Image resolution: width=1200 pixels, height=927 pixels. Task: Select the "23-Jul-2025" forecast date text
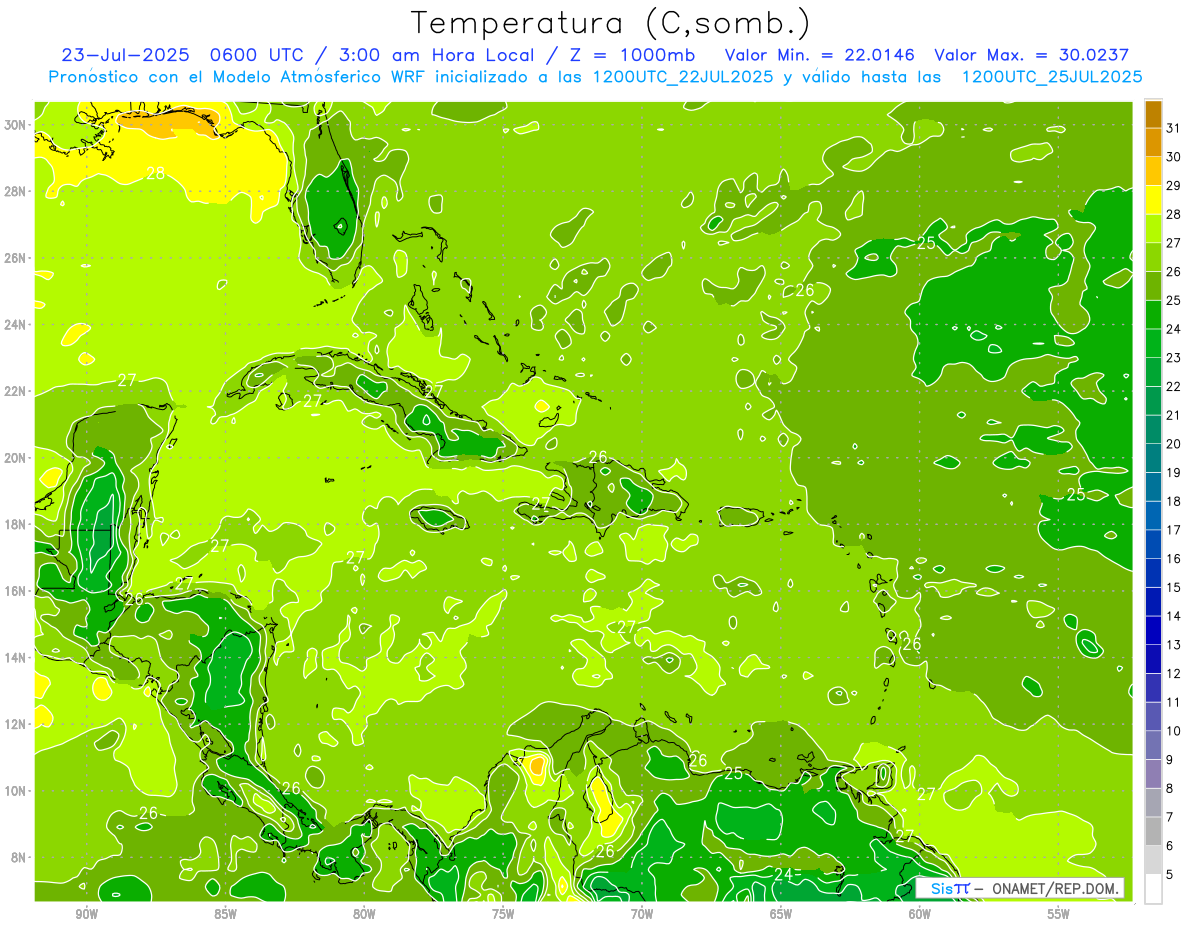[x=126, y=55]
